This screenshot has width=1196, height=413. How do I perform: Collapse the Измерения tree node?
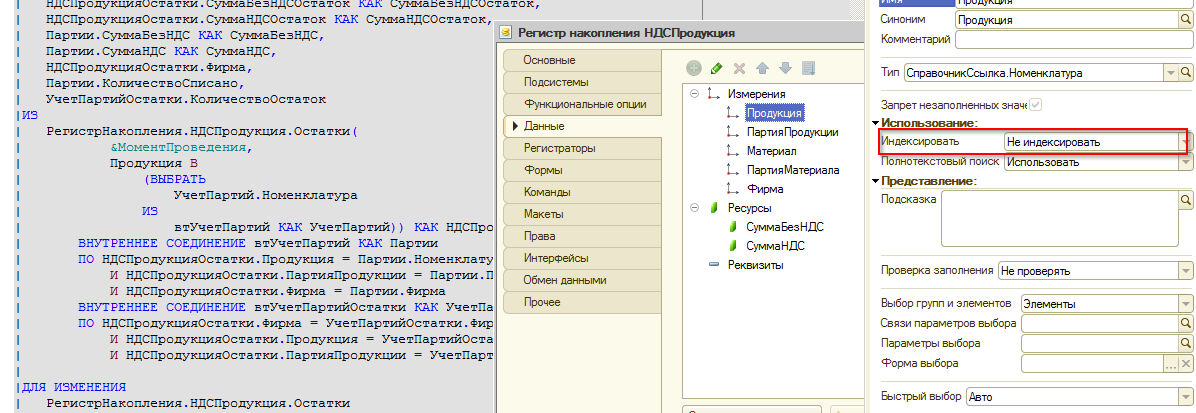click(x=694, y=94)
